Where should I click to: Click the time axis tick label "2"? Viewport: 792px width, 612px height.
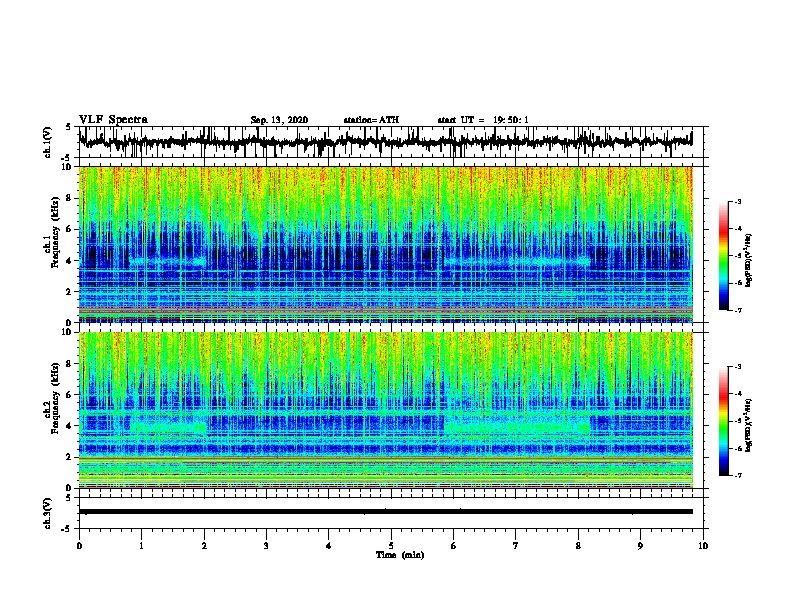point(204,546)
